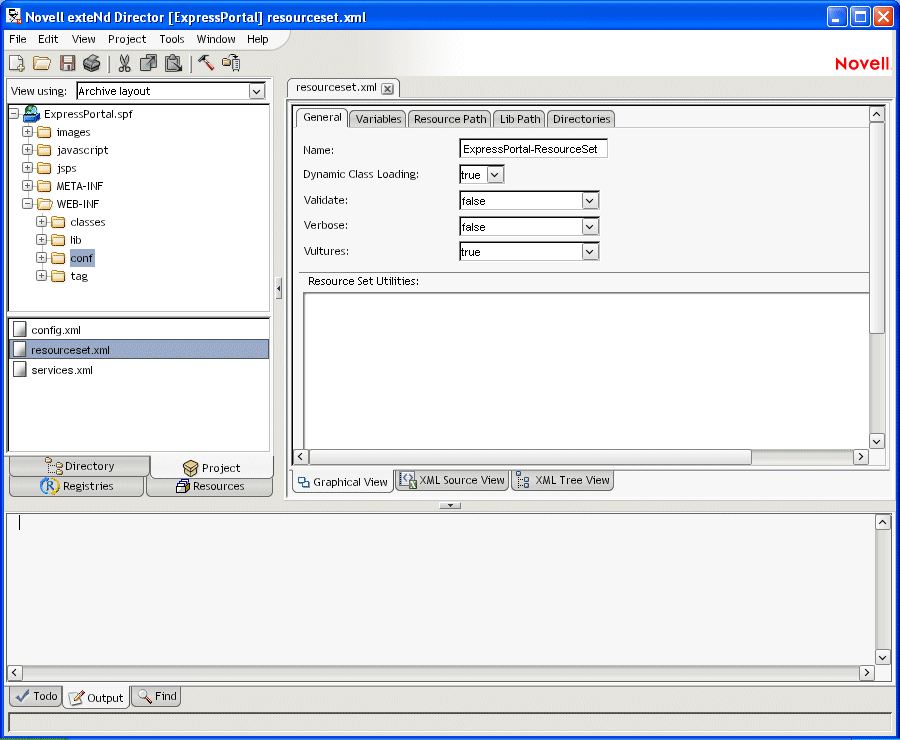Click the Deploy archive toolbar icon

click(x=231, y=64)
